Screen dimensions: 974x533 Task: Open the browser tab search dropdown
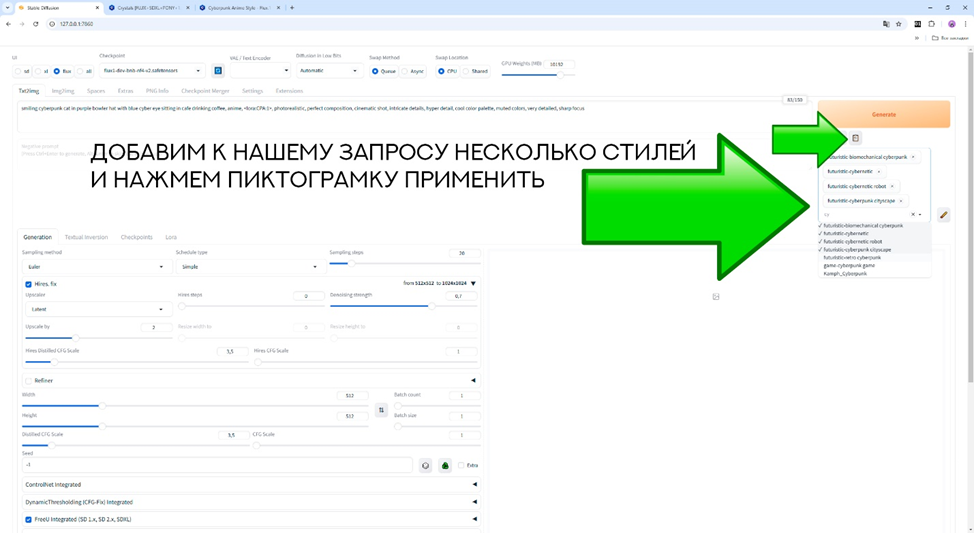click(7, 8)
